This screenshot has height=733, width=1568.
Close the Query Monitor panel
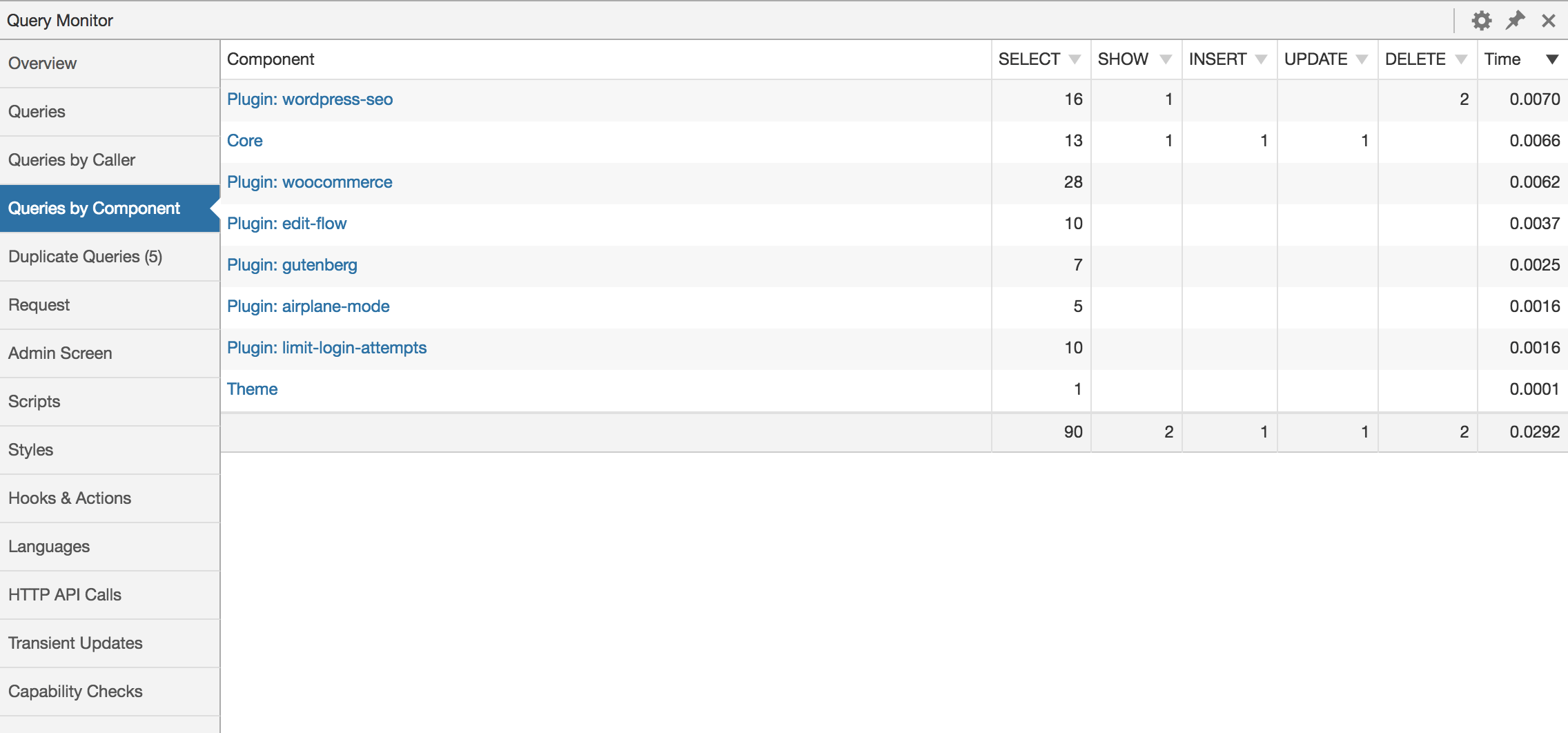[1548, 20]
